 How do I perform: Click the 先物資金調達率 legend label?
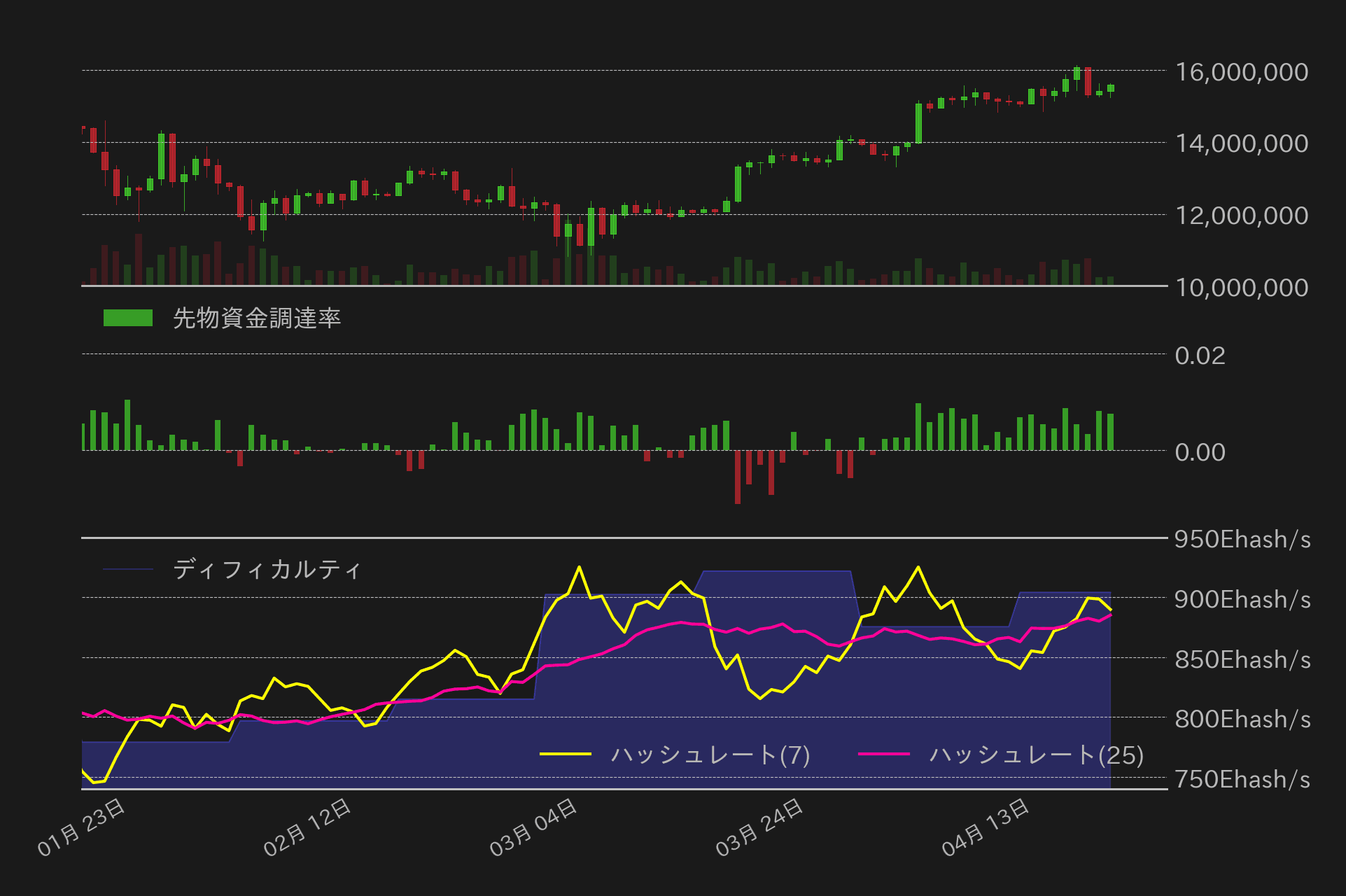[256, 318]
